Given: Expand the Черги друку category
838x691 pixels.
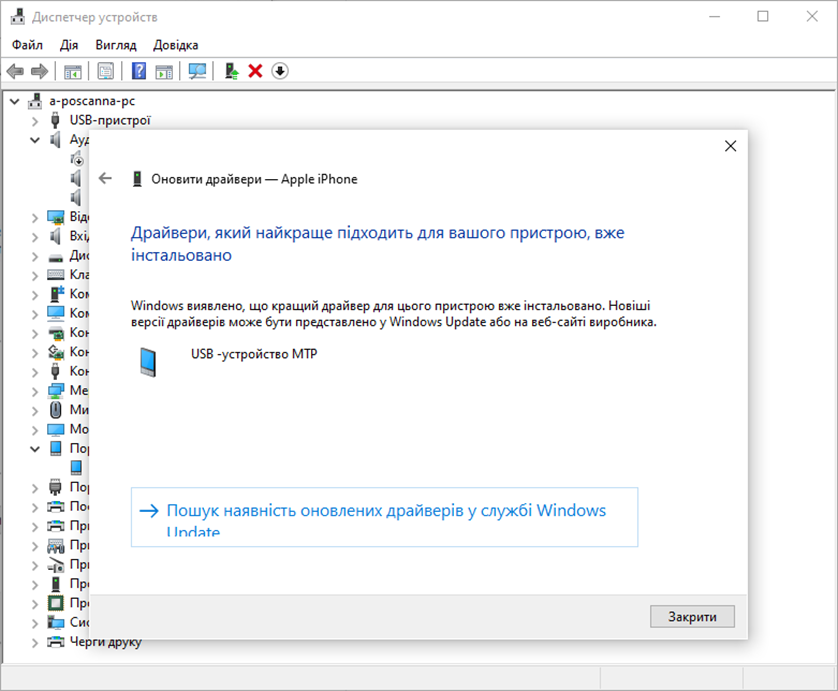Looking at the screenshot, I should coord(35,642).
